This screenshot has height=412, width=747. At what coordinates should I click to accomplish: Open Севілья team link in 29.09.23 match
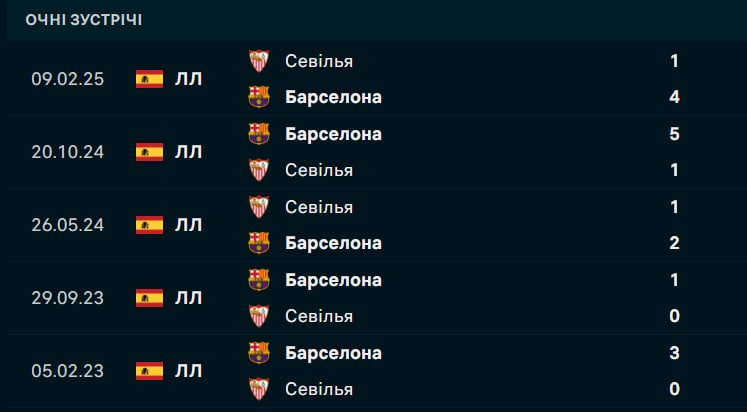(x=318, y=316)
